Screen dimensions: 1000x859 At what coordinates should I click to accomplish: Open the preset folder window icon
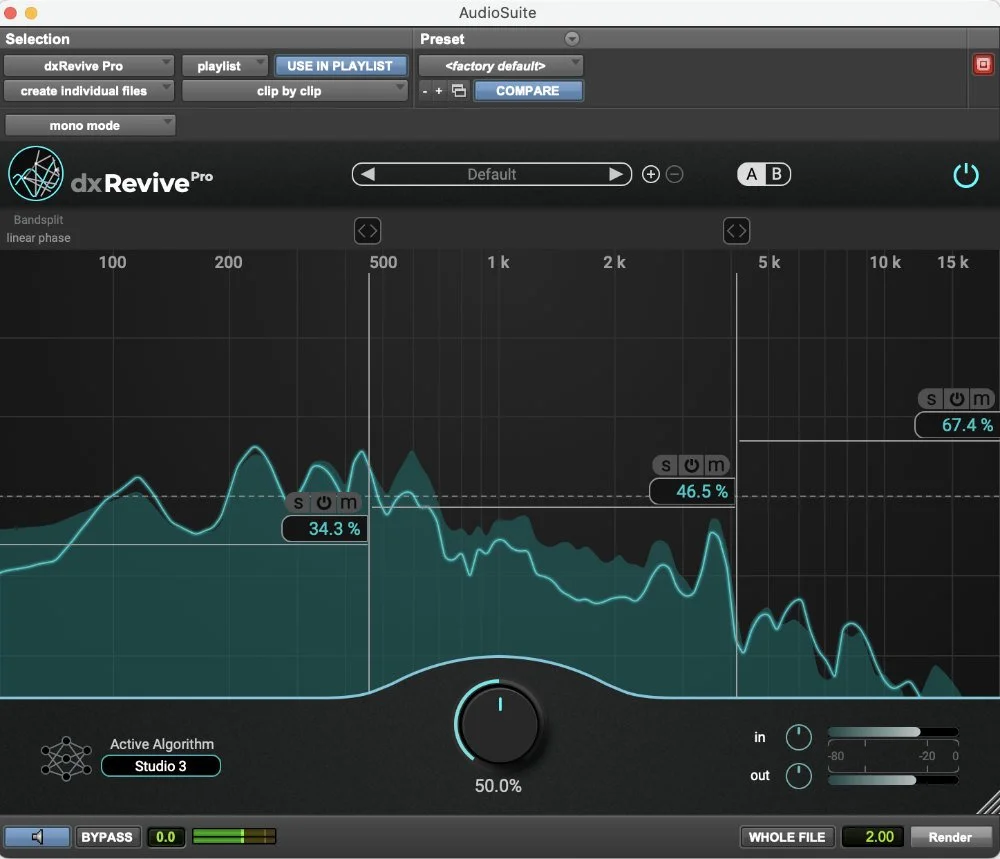tap(459, 91)
